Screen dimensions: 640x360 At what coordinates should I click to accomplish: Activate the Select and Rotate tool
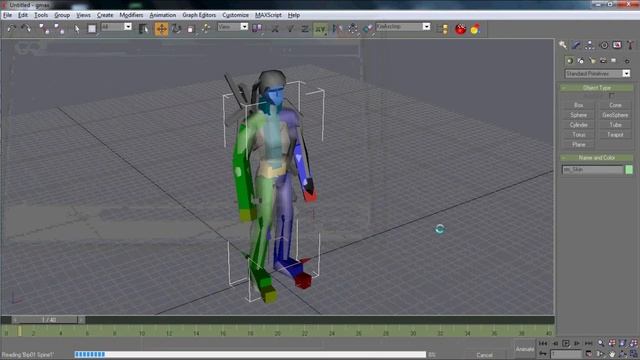[x=176, y=29]
